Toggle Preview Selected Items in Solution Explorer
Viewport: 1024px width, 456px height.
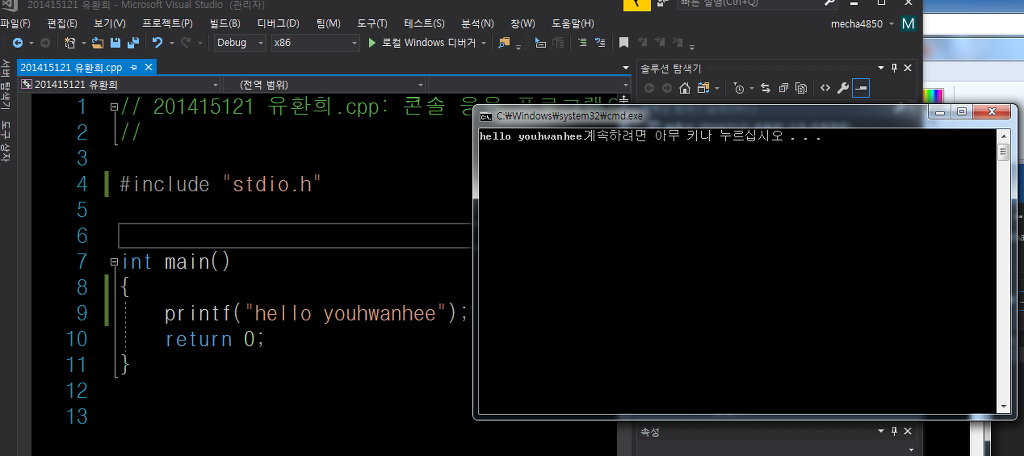click(x=861, y=88)
